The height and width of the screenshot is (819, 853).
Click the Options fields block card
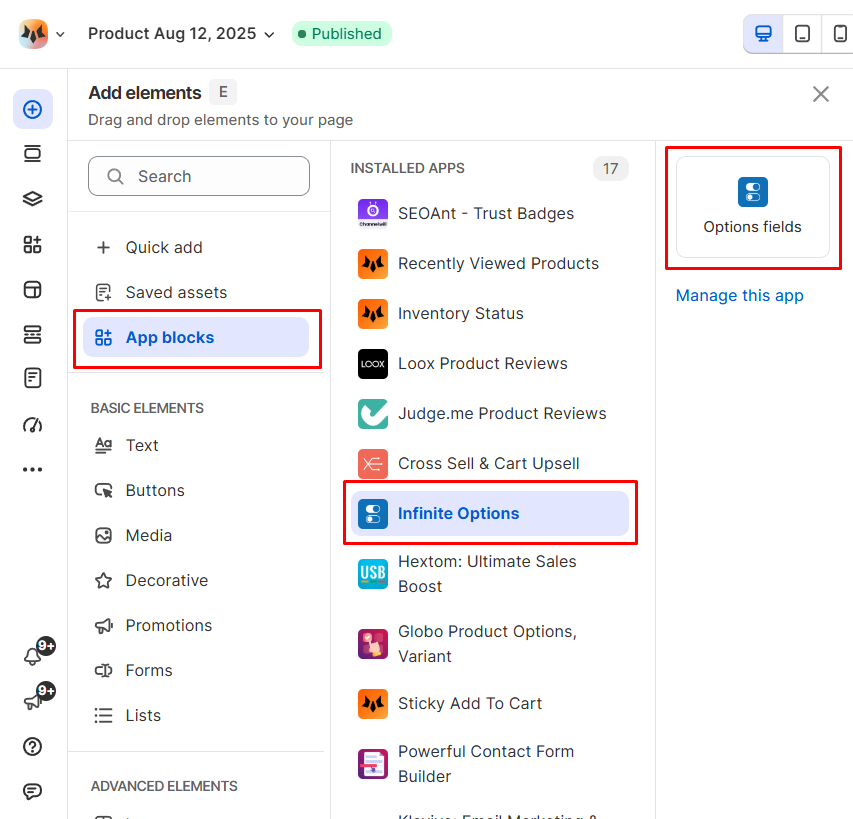click(752, 207)
